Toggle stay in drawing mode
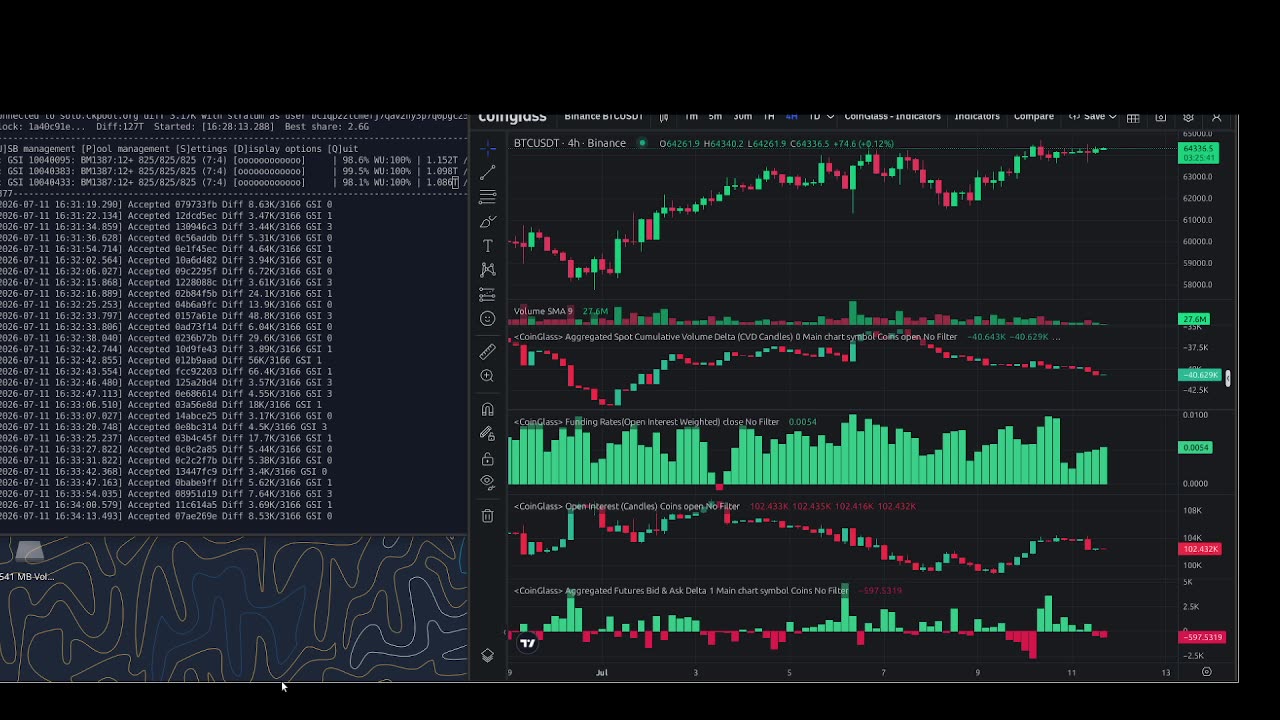The width and height of the screenshot is (1280, 720). pyautogui.click(x=487, y=433)
